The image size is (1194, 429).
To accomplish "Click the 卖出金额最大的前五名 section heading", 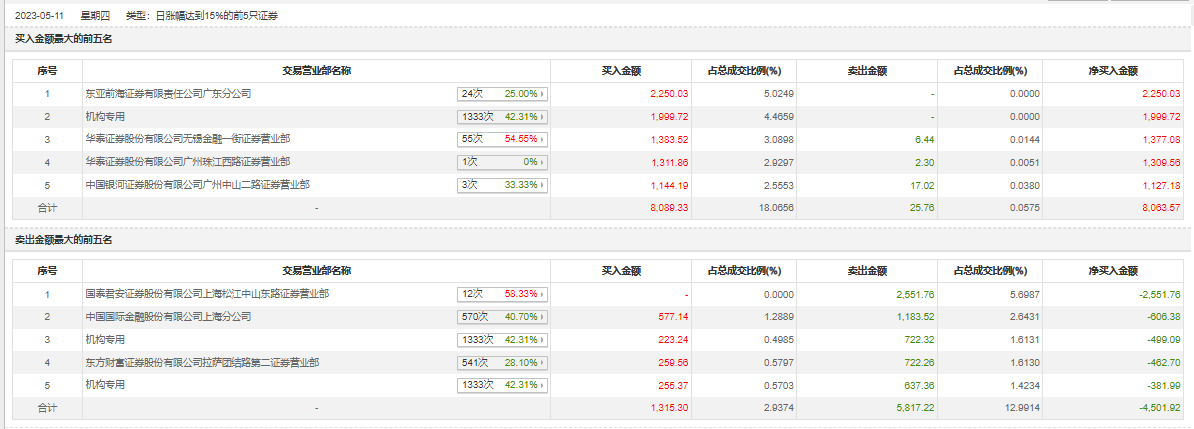I will point(64,240).
